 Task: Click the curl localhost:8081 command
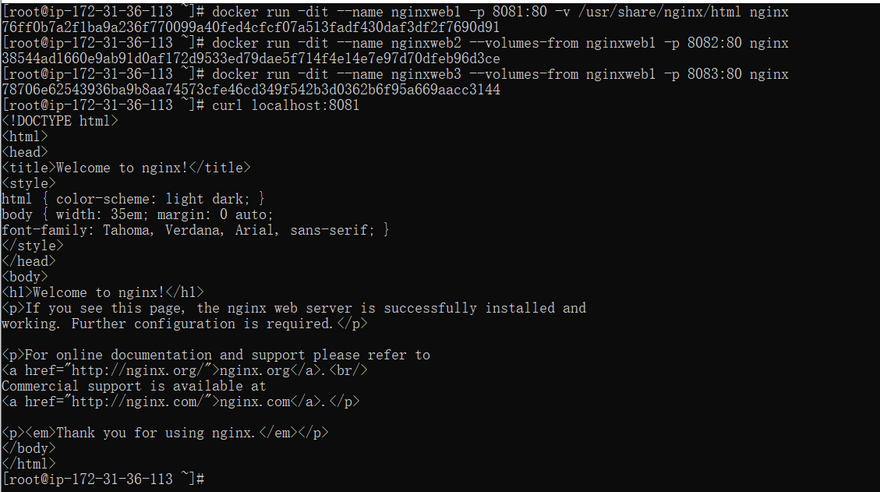point(285,105)
